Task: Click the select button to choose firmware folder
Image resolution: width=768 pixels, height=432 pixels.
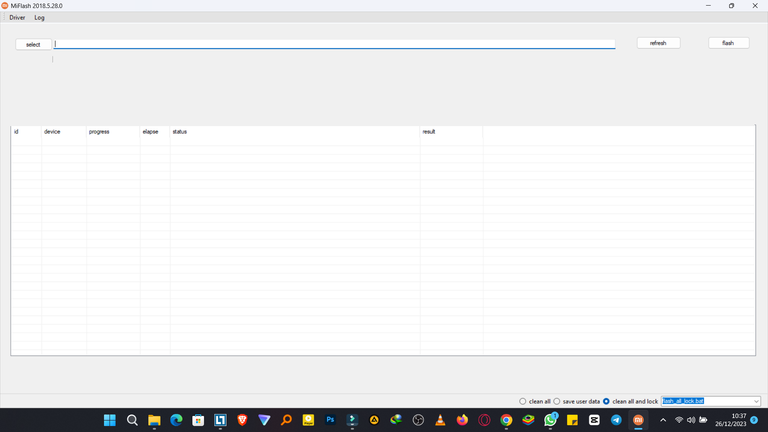Action: coord(33,45)
